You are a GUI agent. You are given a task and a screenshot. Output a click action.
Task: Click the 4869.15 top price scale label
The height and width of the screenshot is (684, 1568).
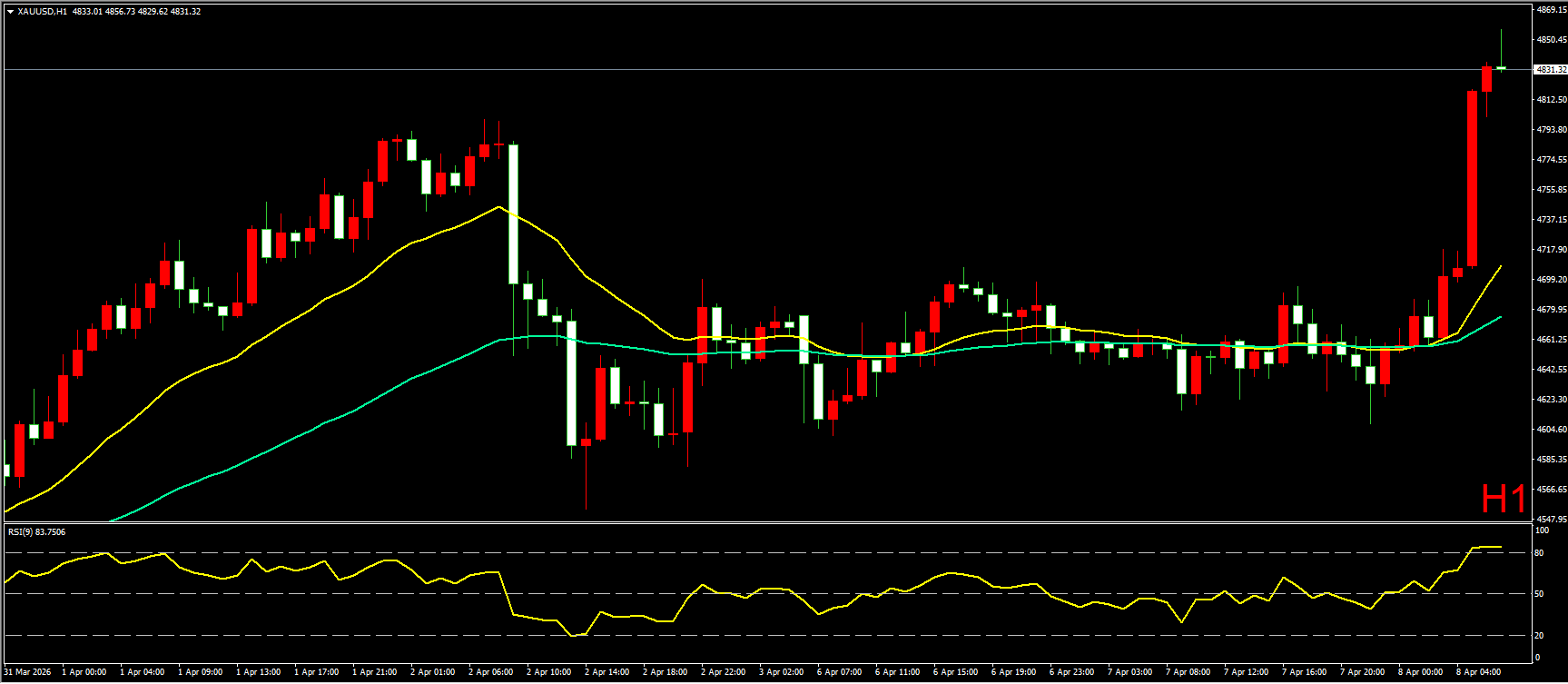coord(1551,10)
